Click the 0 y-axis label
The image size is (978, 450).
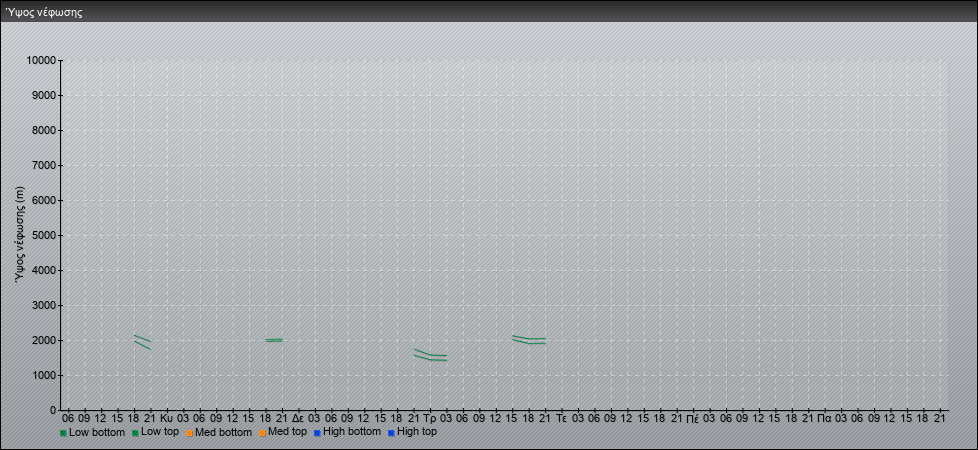point(54,410)
